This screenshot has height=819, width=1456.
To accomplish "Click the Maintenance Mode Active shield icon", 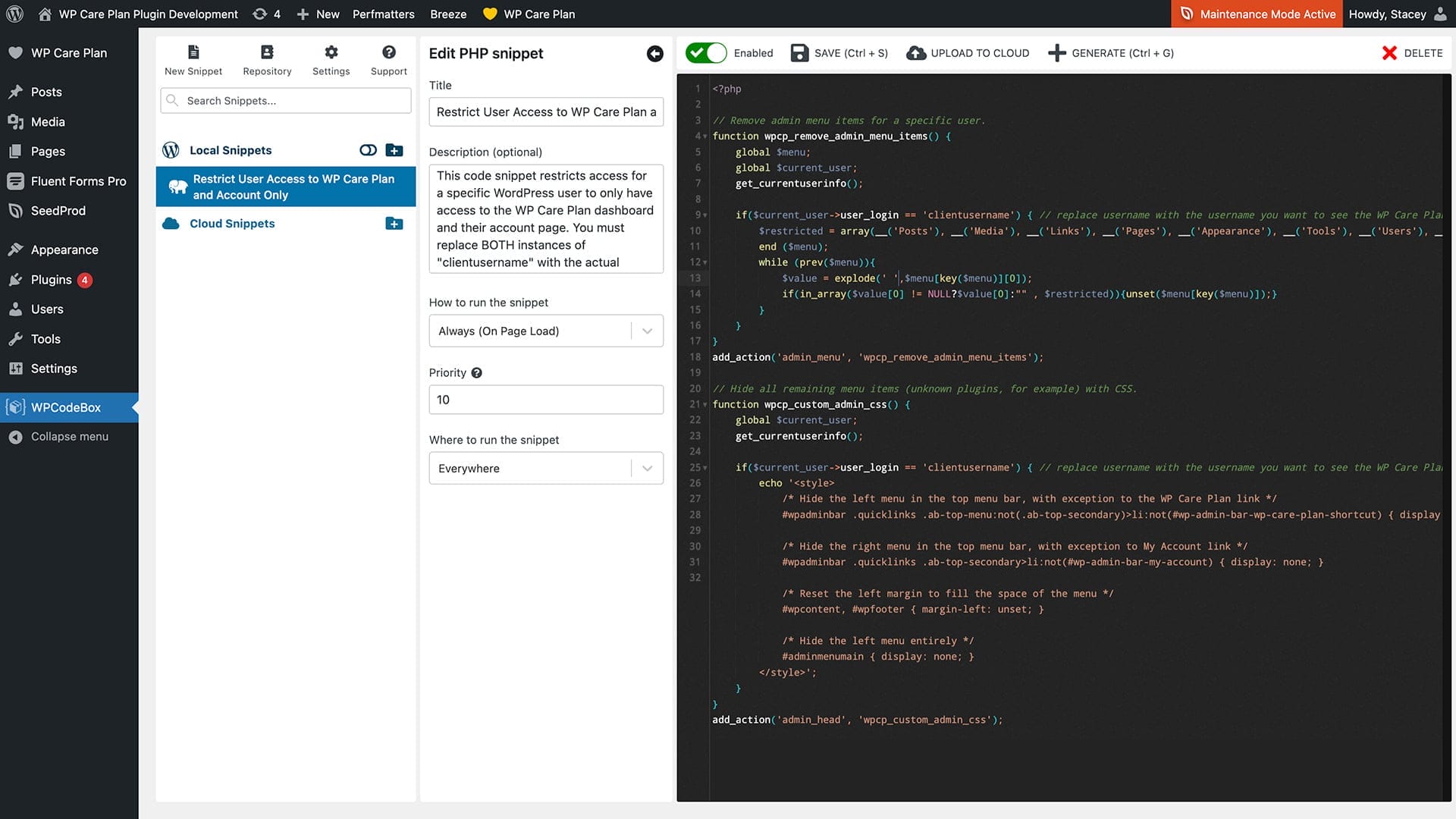I will (1187, 14).
